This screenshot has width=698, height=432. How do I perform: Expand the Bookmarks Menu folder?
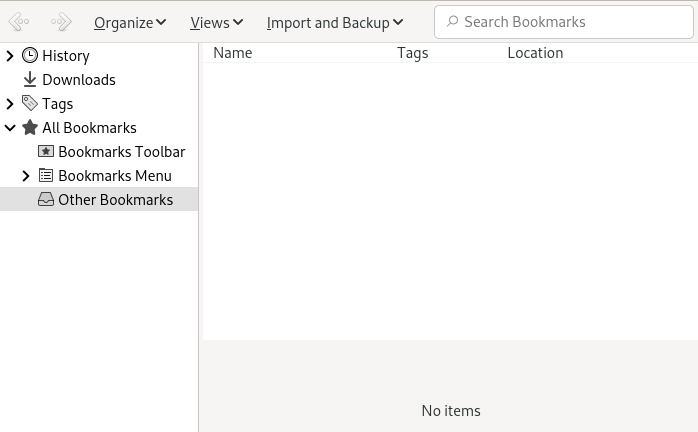coord(26,176)
